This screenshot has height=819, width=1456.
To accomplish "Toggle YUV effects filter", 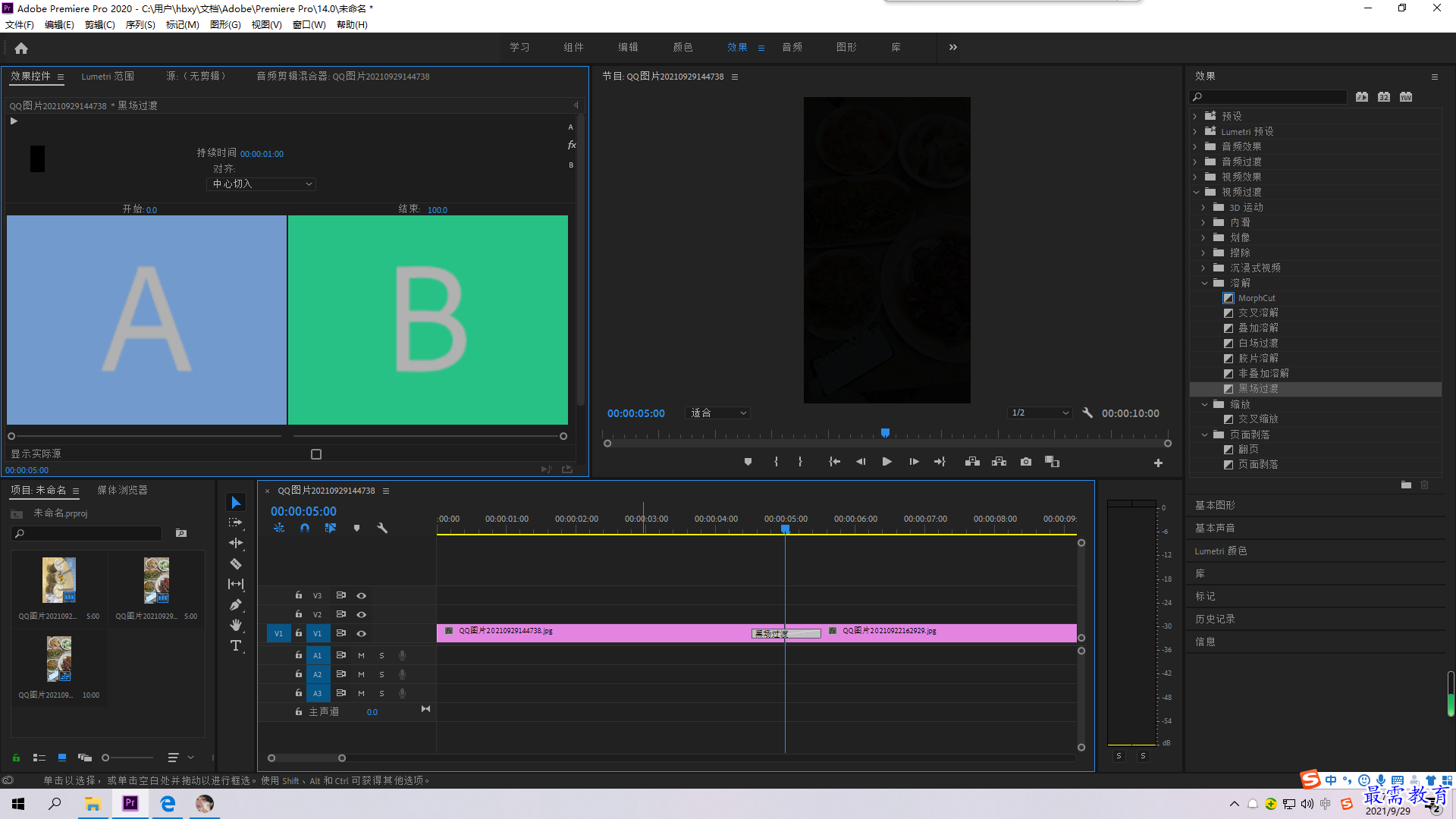I will click(1406, 97).
